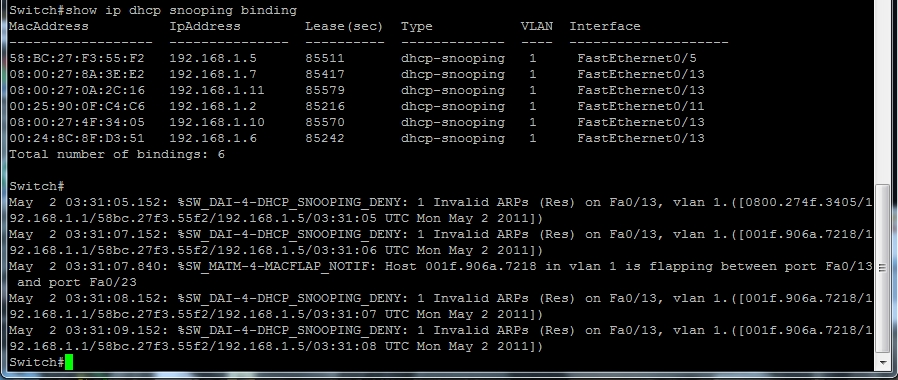
Task: Click the FastEthernet0/5 interface entry
Action: click(x=637, y=58)
